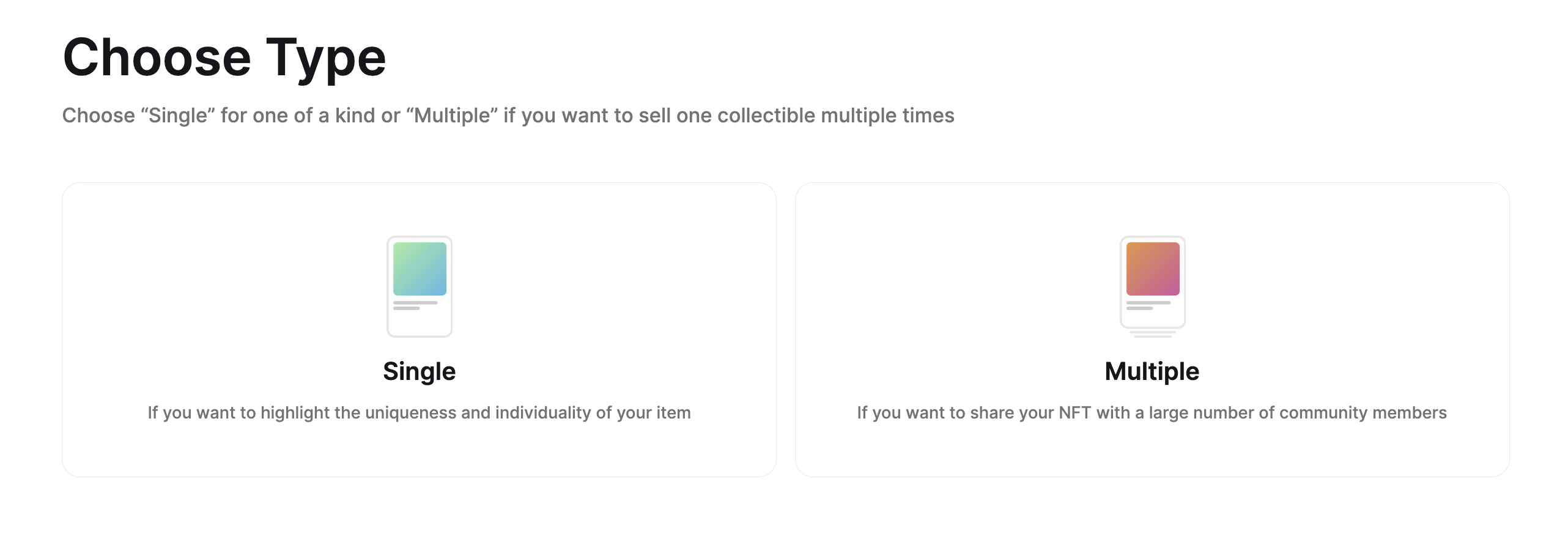Viewport: 1568px width, 547px height.
Task: Click the "highlight the uniqueness" description text
Action: pyautogui.click(x=420, y=413)
